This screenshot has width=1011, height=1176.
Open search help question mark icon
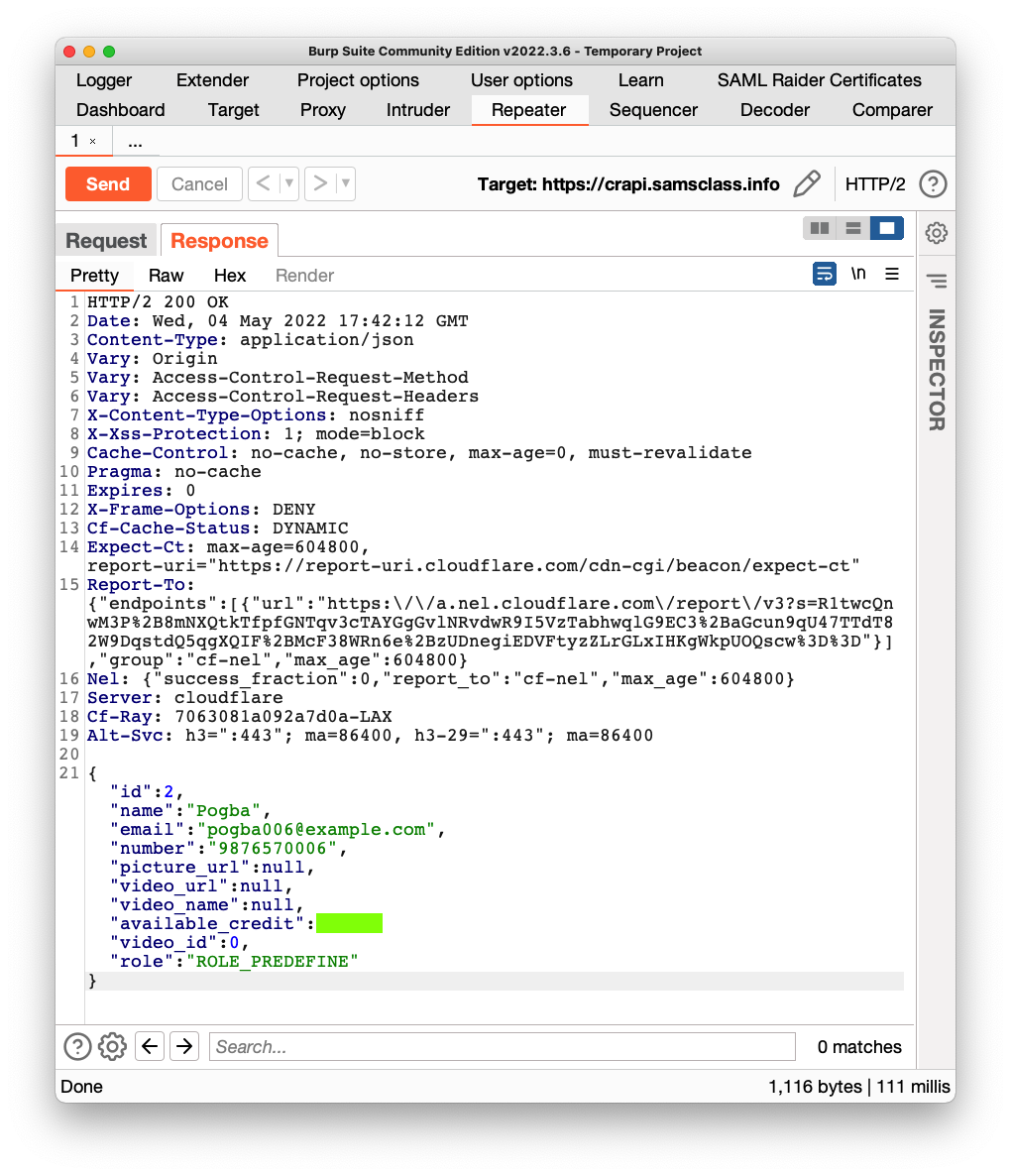point(77,1046)
